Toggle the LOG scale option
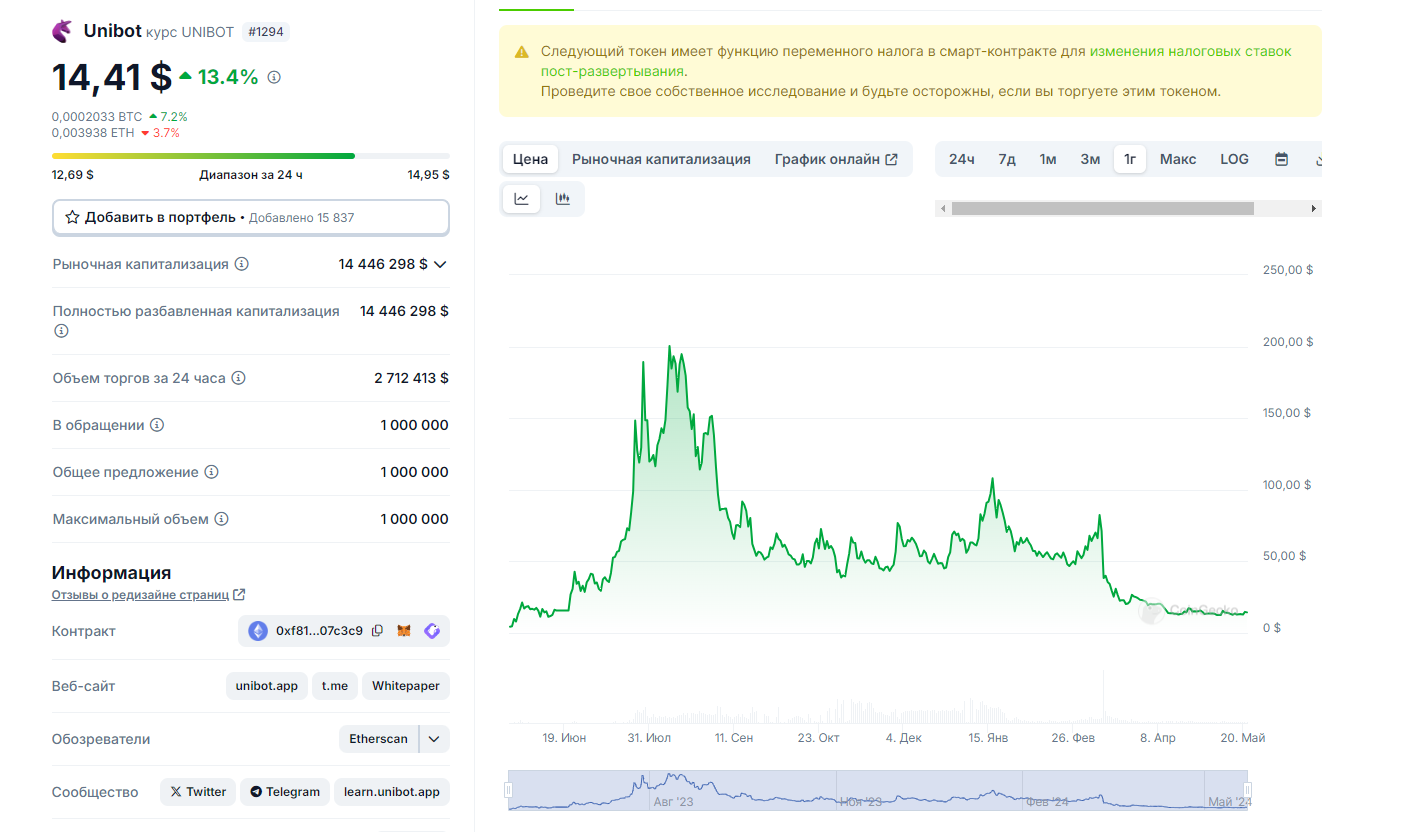The image size is (1425, 832). click(x=1234, y=159)
